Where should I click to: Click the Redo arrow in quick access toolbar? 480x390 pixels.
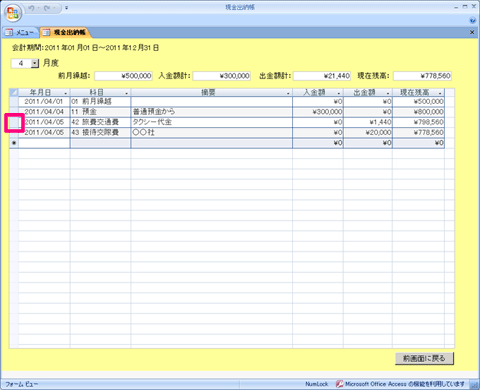47,8
